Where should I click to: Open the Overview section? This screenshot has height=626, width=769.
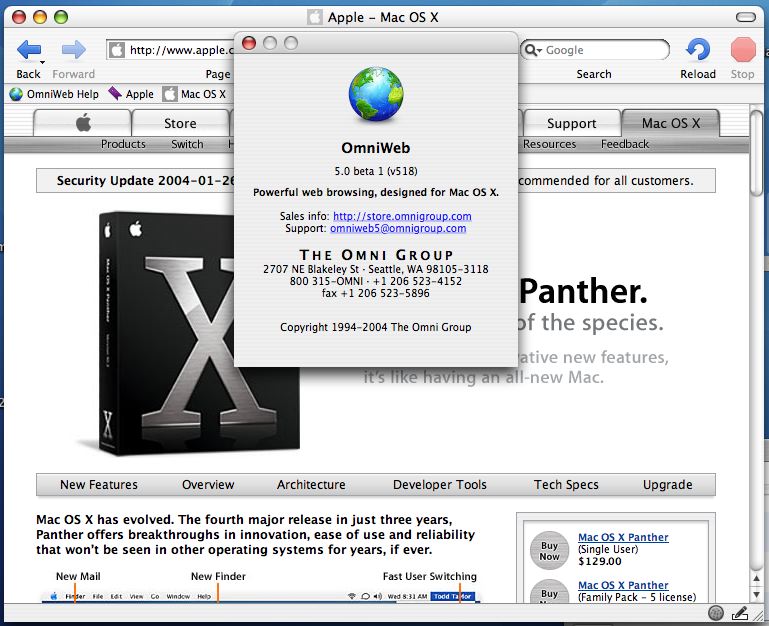(208, 485)
